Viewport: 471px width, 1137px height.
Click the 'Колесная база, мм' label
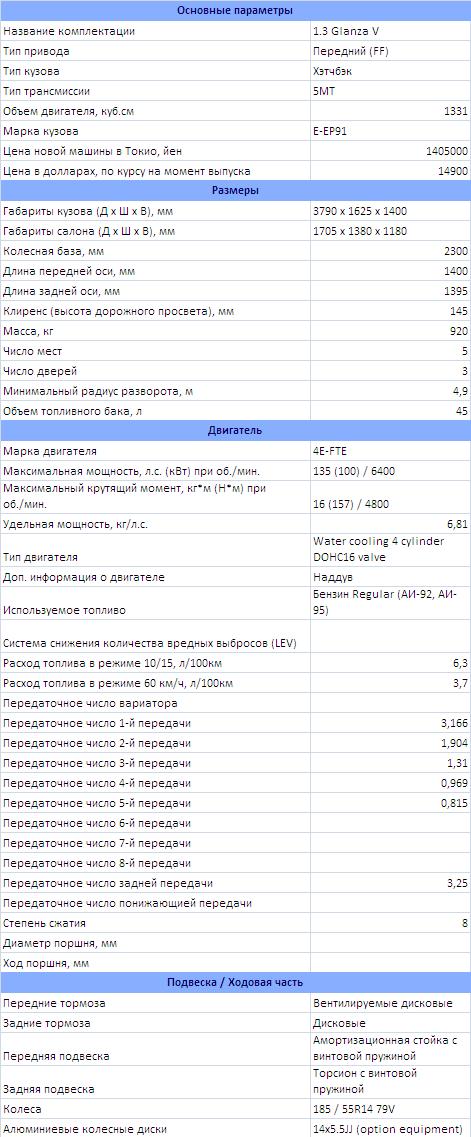(54, 251)
